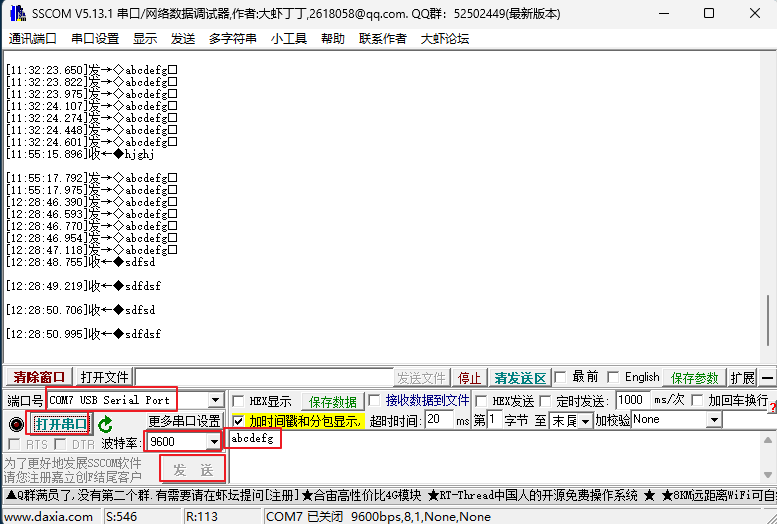Open the 加校验 None checksum dropdown
Screen dimensions: 777x524
(714, 421)
